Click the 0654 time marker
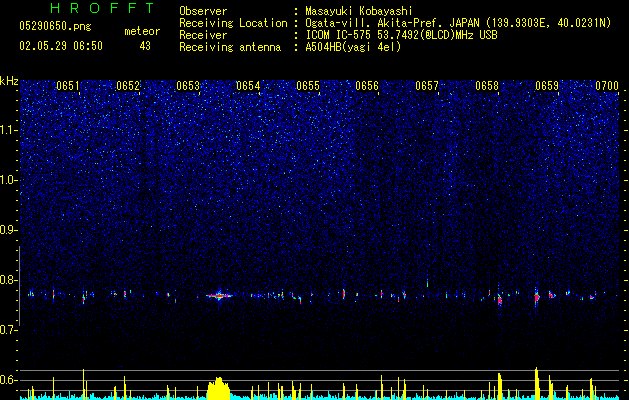Image resolution: width=629 pixels, height=400 pixels. 248,86
